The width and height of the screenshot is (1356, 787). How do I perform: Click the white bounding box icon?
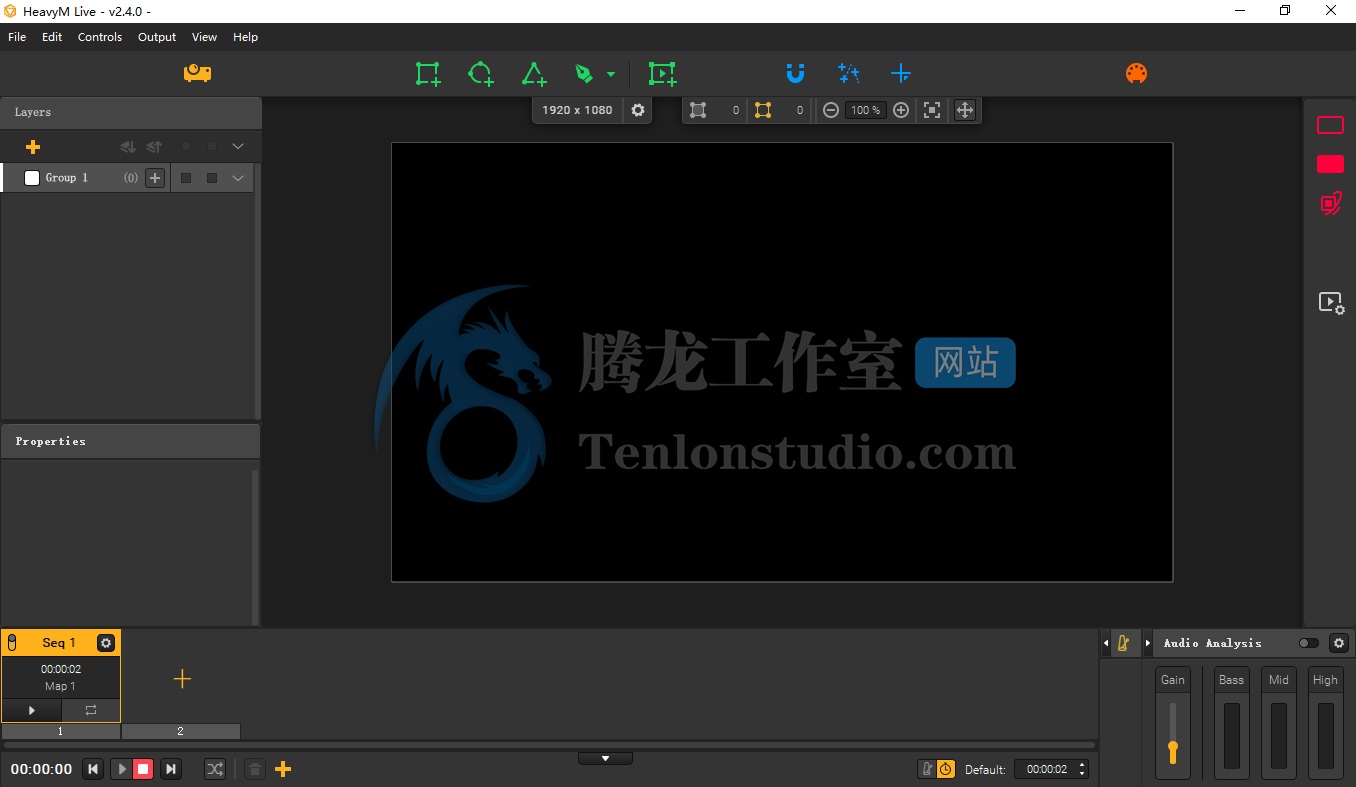tap(698, 110)
